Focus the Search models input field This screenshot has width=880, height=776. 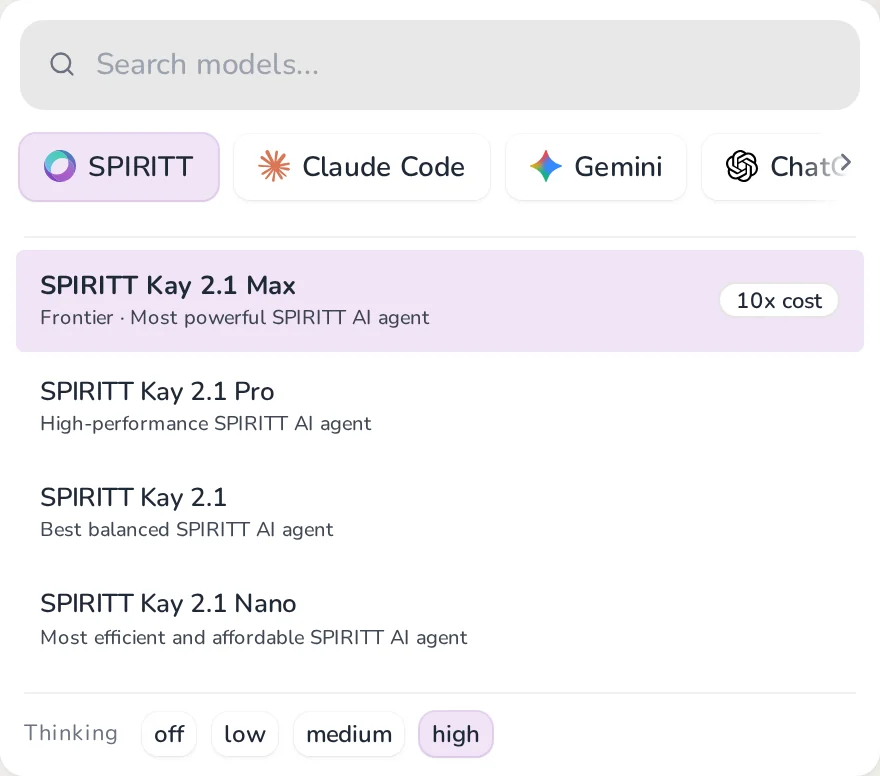[x=440, y=65]
